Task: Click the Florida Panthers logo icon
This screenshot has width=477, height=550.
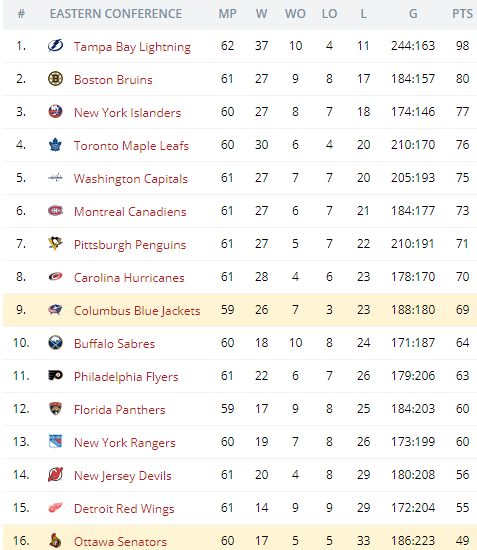Action: tap(55, 409)
